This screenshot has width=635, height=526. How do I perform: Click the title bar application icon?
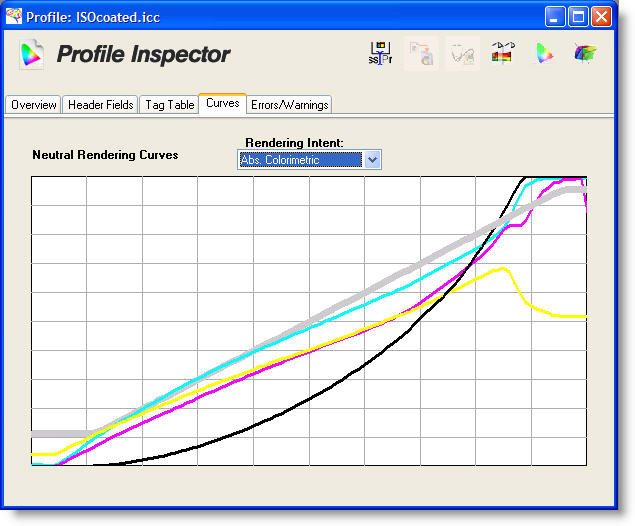click(14, 17)
